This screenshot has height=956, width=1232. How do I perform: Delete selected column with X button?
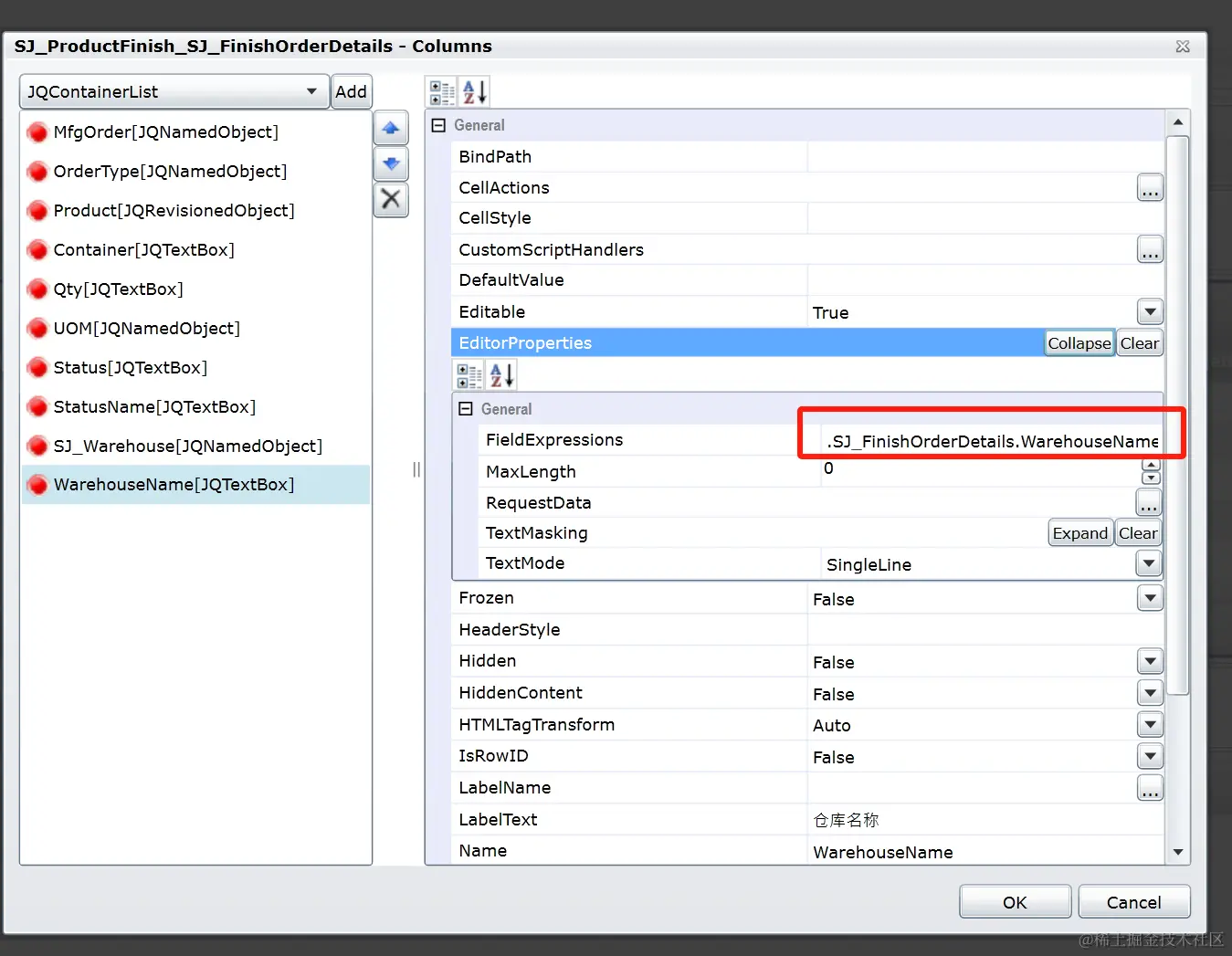[391, 199]
